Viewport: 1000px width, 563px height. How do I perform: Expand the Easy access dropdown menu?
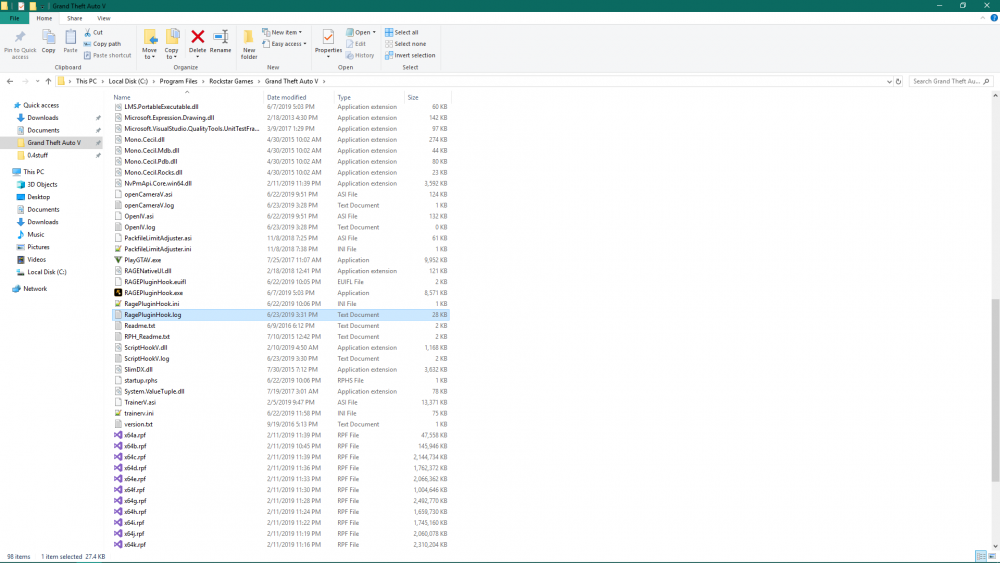pos(285,44)
